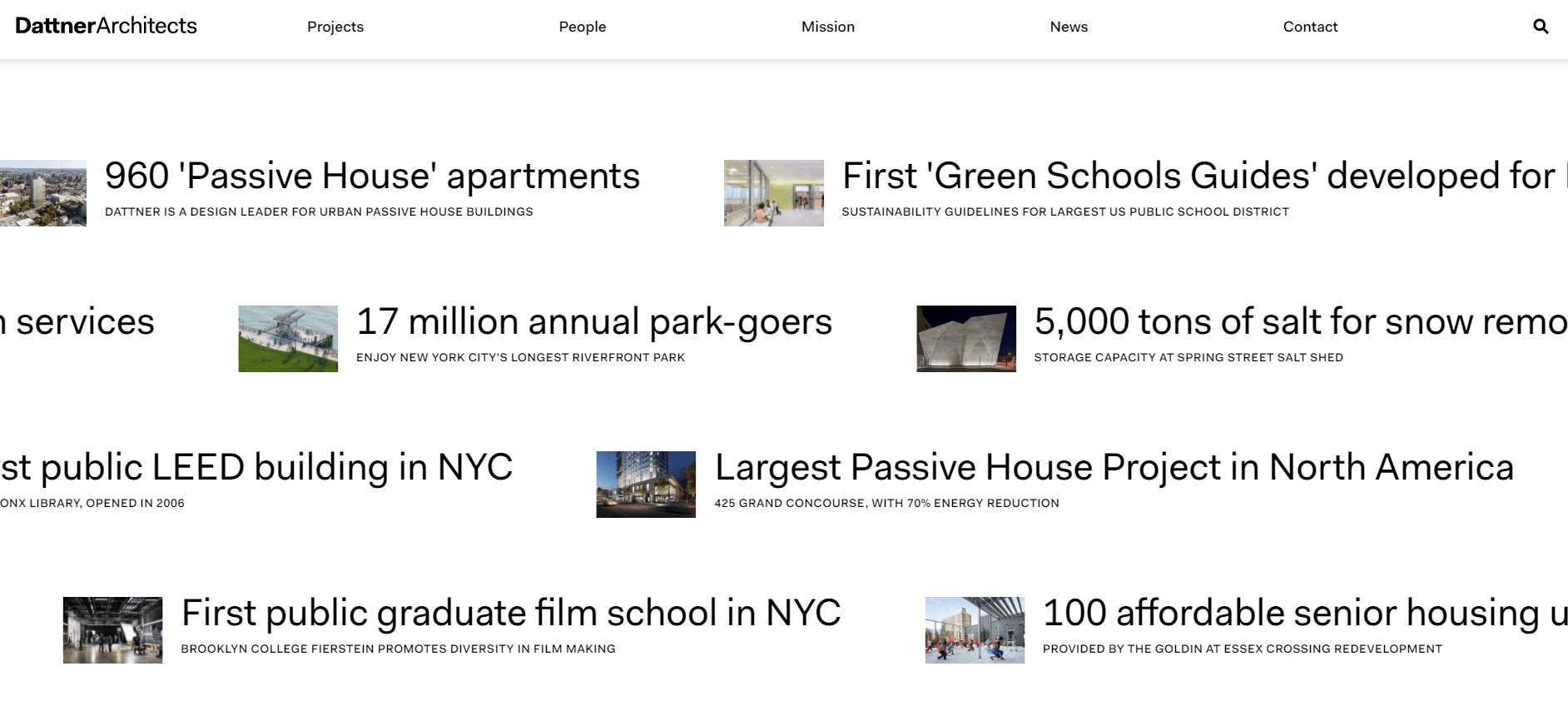The height and width of the screenshot is (716, 1568).
Task: Click 'Sustainability guidelines for largest US' caption
Action: (1065, 212)
